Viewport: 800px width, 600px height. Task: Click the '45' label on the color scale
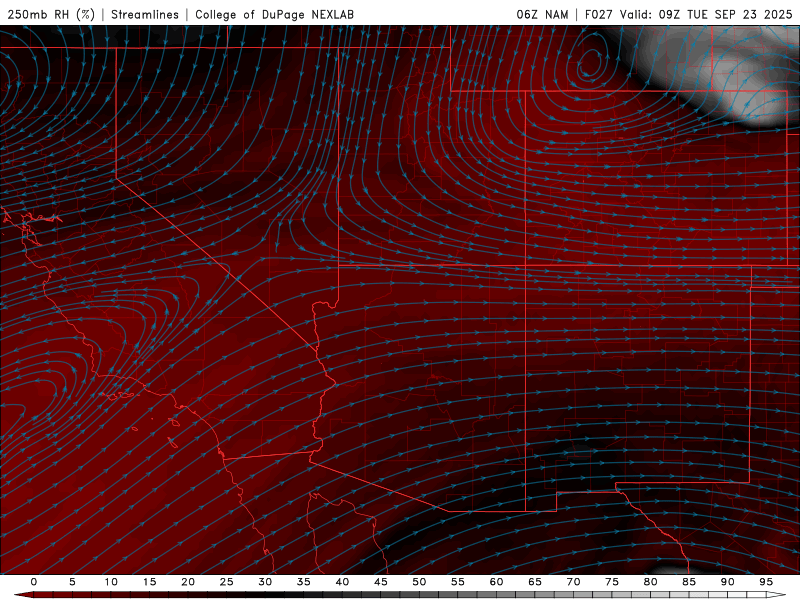[x=381, y=582]
